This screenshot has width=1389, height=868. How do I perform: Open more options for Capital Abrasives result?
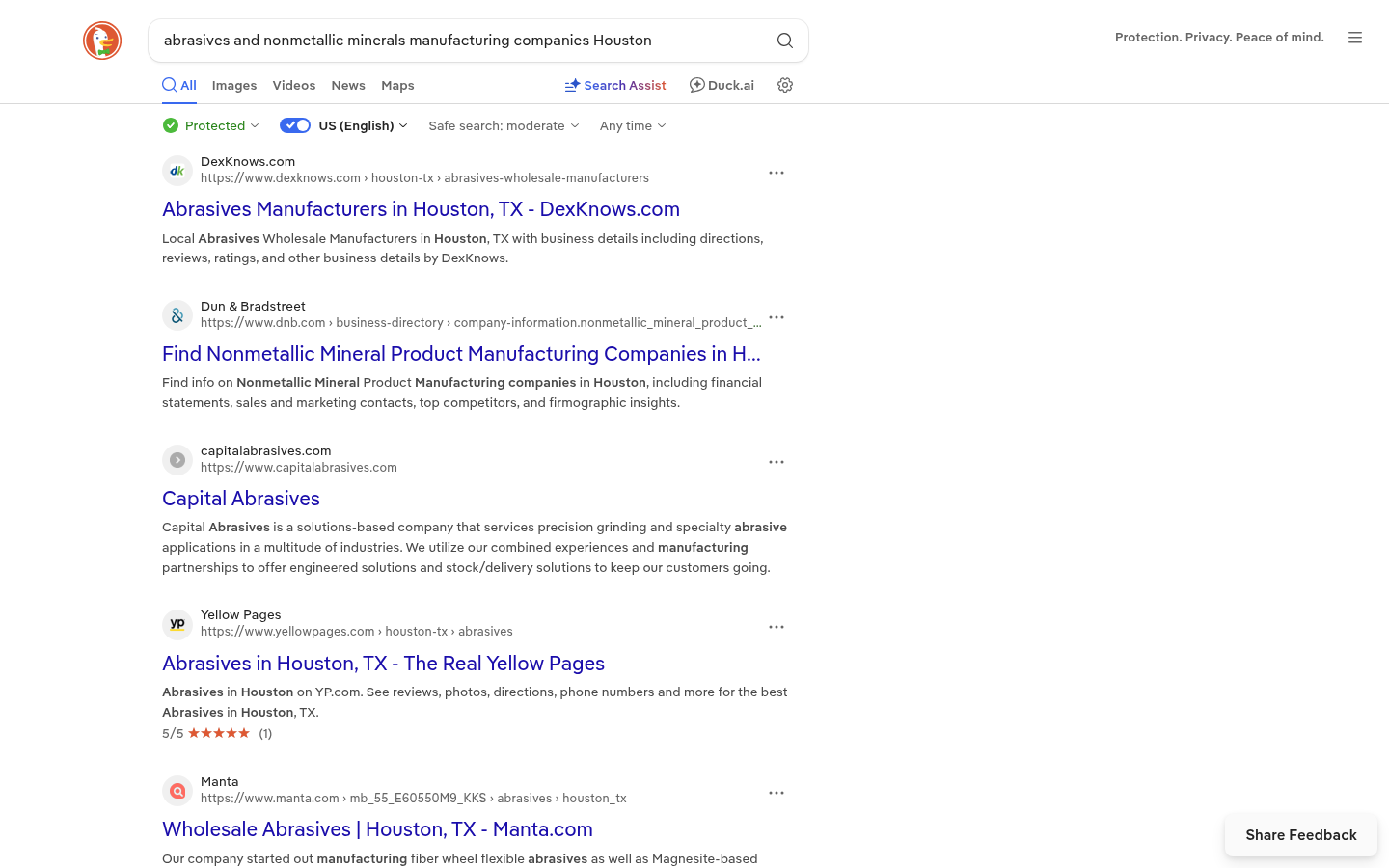tap(776, 462)
